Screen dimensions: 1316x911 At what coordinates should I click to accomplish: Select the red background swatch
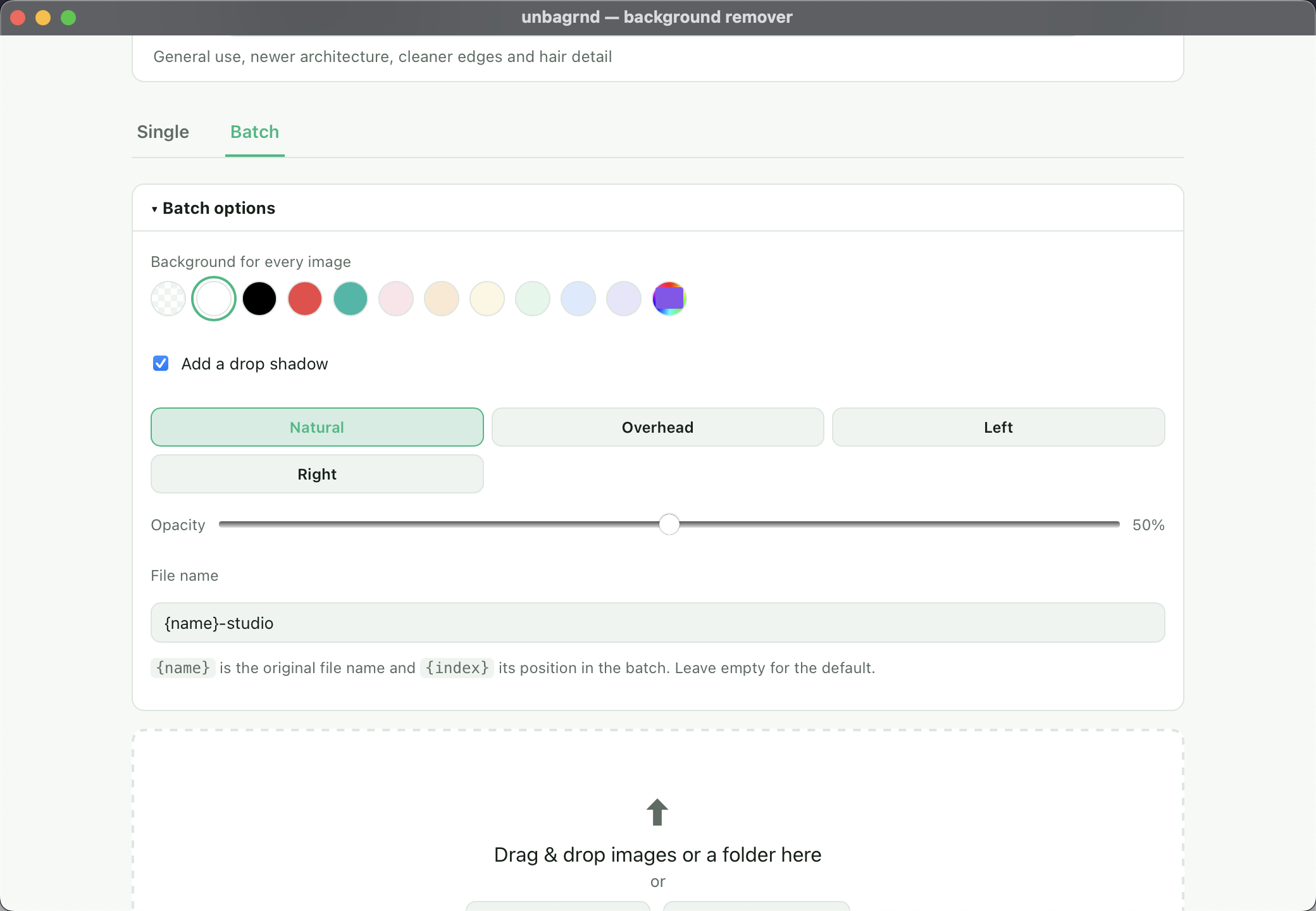click(305, 299)
